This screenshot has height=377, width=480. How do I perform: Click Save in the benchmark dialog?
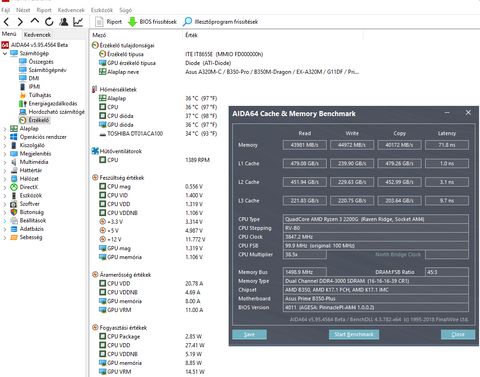[x=249, y=334]
